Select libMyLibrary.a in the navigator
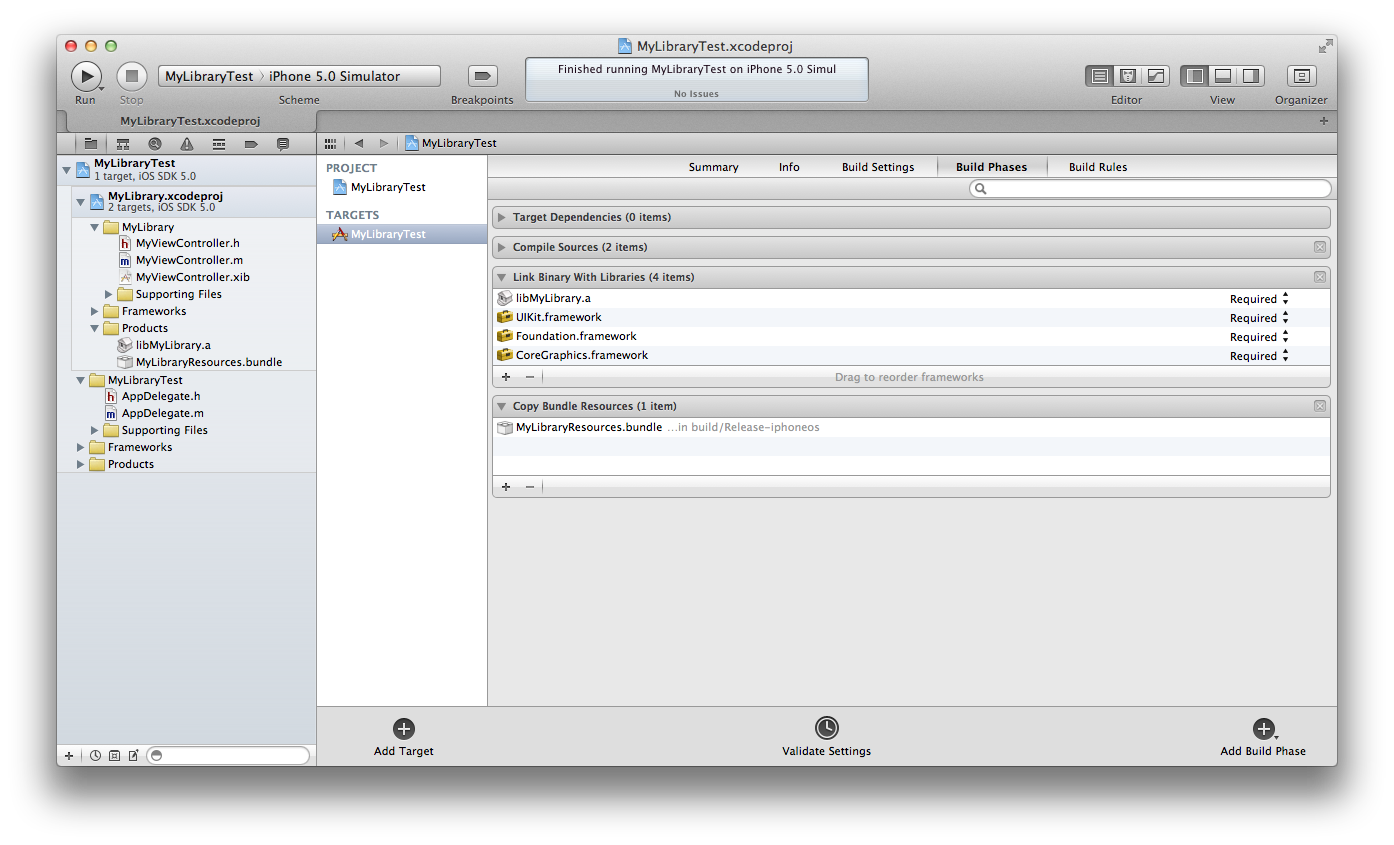This screenshot has width=1394, height=845. click(173, 345)
